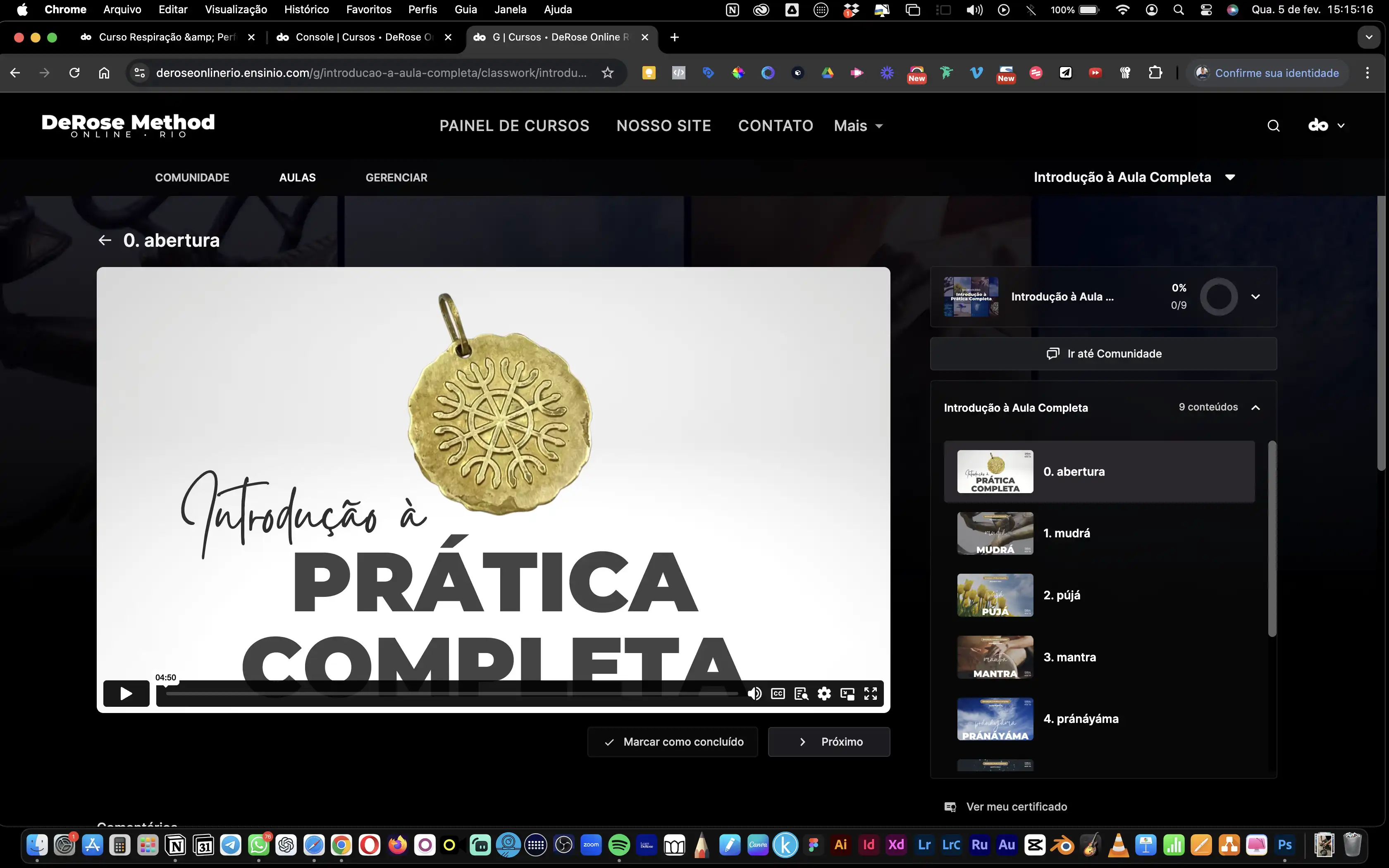This screenshot has width=1389, height=868.
Task: Toggle closed captions on video
Action: (778, 694)
